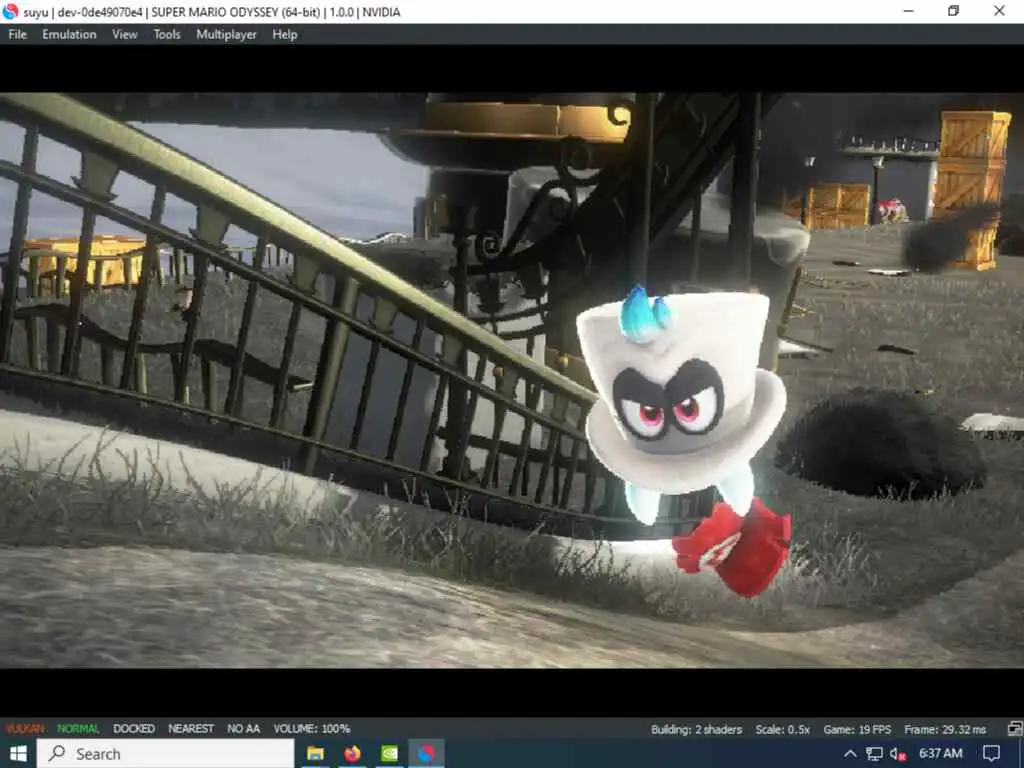Click the VOLUME: 100% status button
This screenshot has width=1024, height=768.
click(x=312, y=728)
